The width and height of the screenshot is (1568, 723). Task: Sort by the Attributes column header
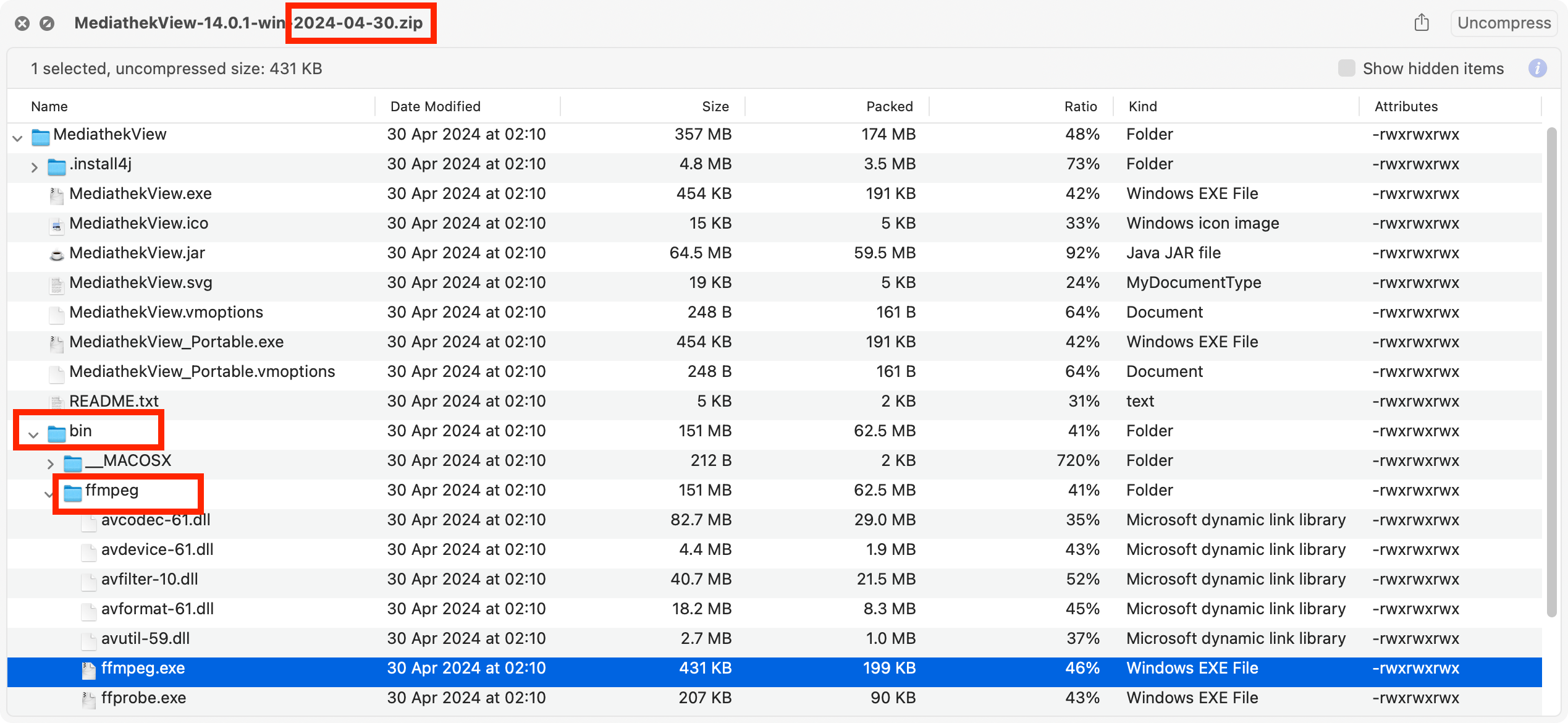(1406, 106)
